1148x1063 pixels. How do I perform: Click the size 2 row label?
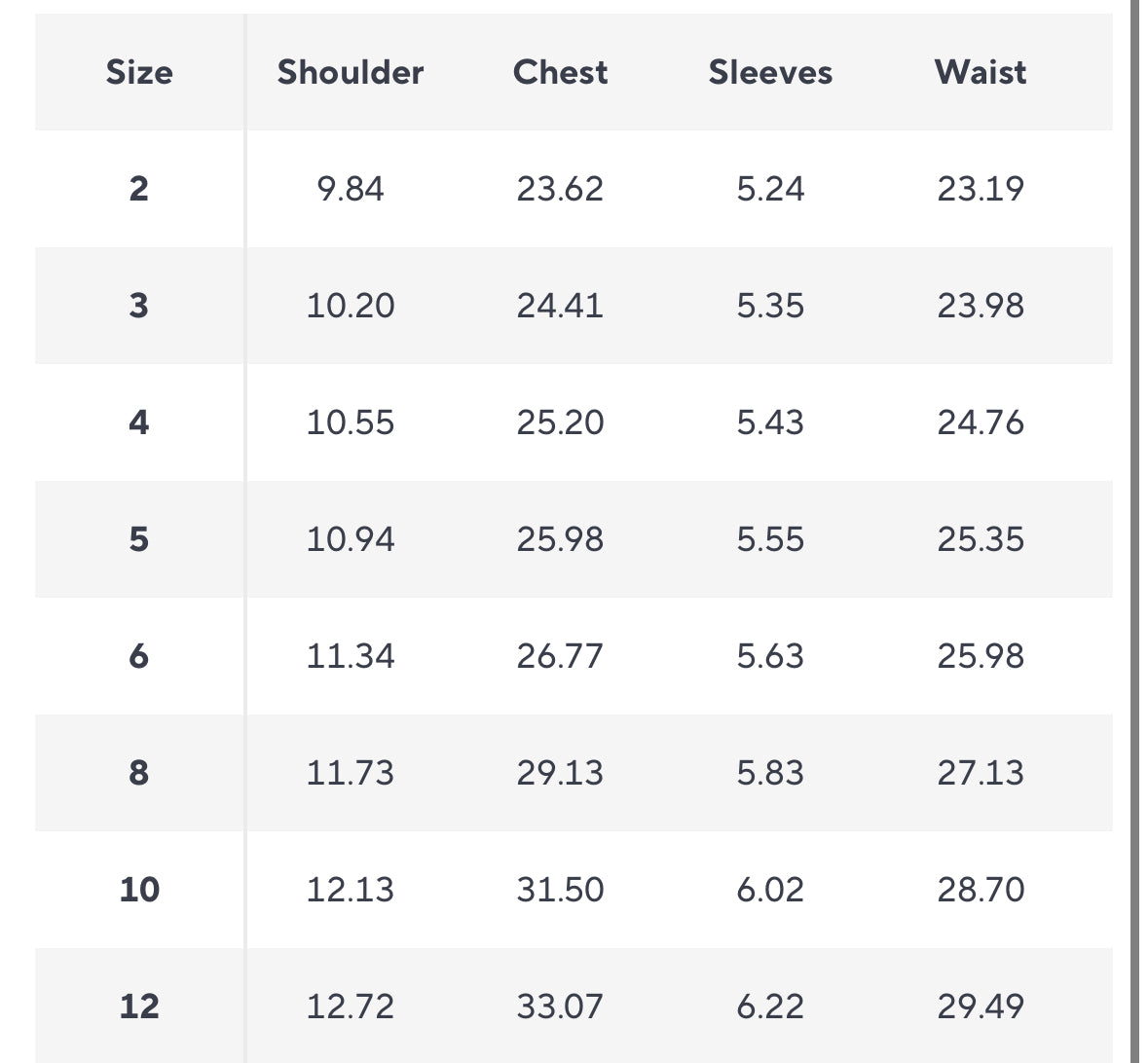[x=139, y=188]
